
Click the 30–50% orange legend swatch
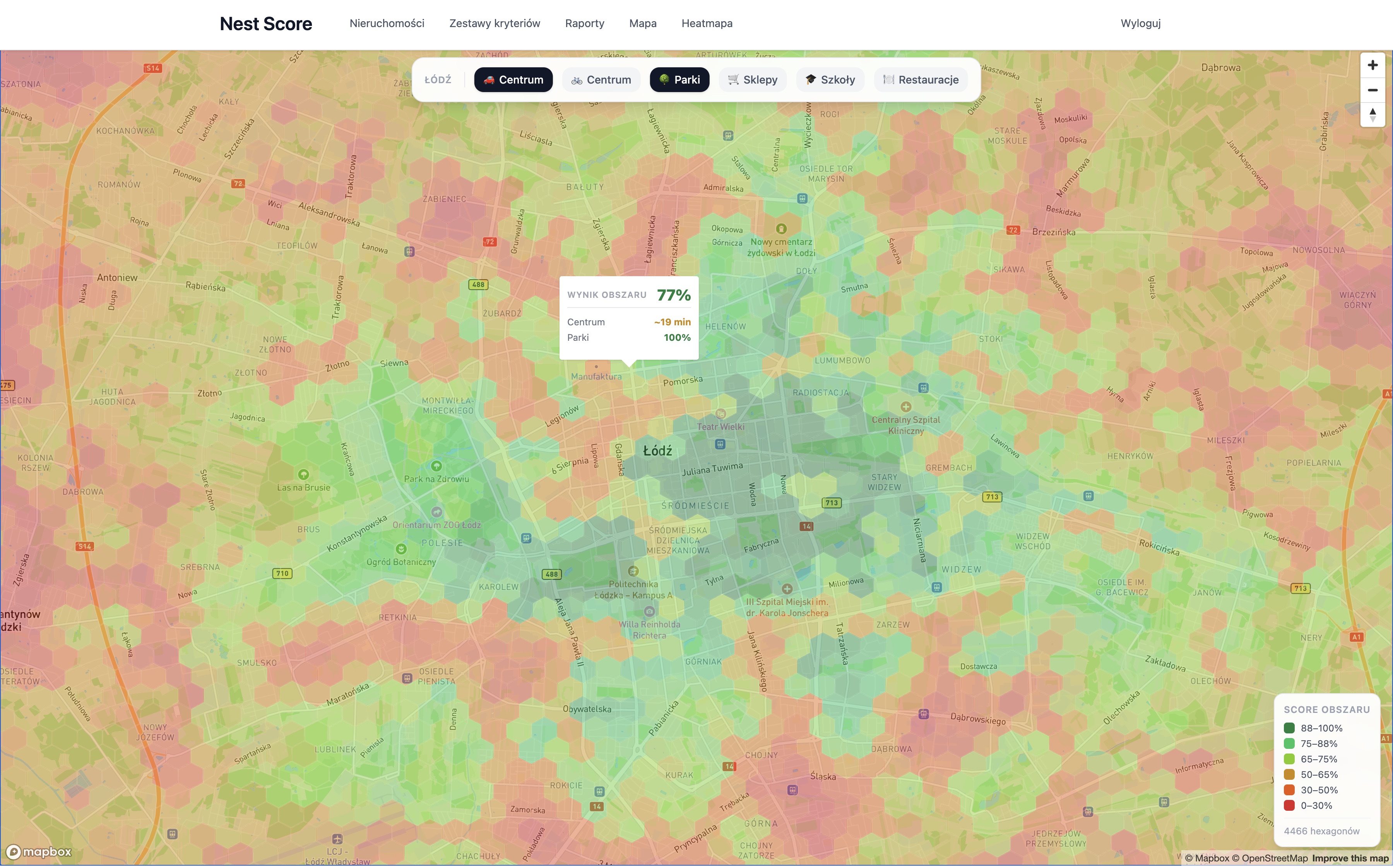coord(1289,790)
